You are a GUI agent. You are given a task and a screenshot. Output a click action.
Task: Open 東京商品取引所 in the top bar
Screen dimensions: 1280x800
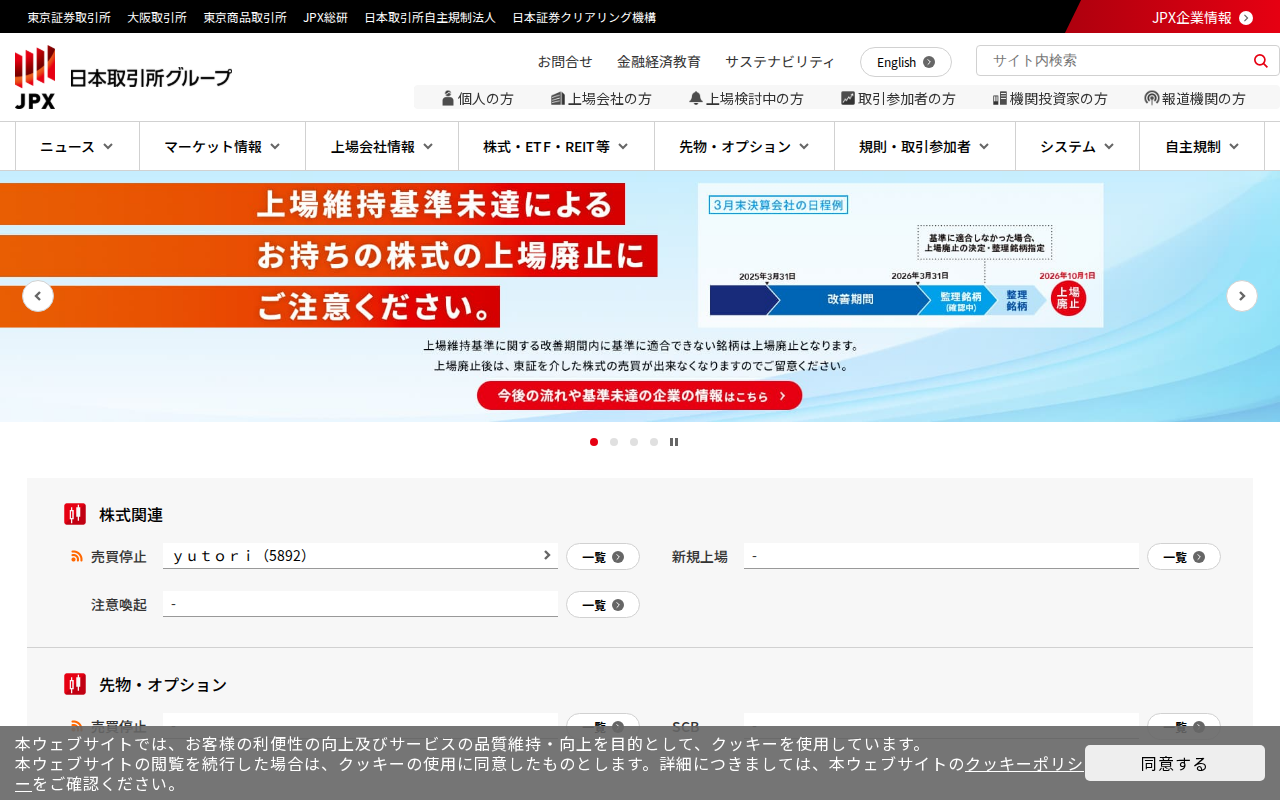245,17
